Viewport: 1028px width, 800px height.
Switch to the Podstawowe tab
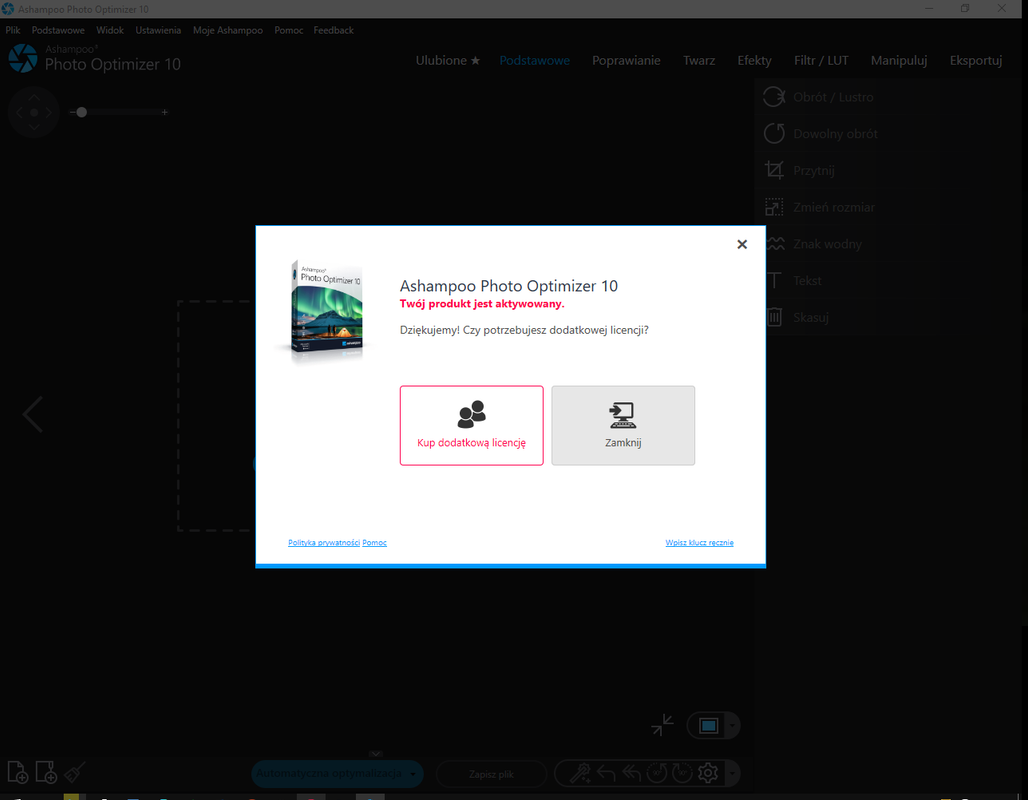pyautogui.click(x=534, y=60)
